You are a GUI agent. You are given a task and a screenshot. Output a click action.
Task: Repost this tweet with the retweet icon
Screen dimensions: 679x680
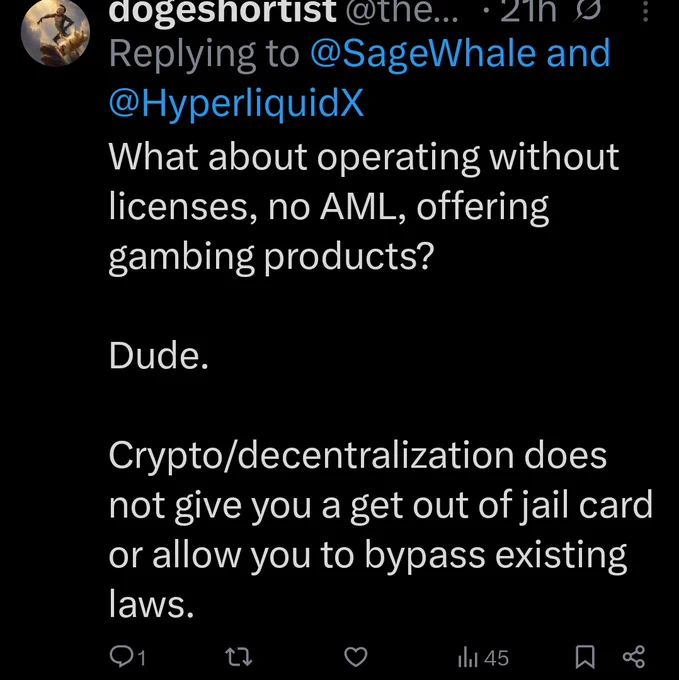pyautogui.click(x=239, y=657)
